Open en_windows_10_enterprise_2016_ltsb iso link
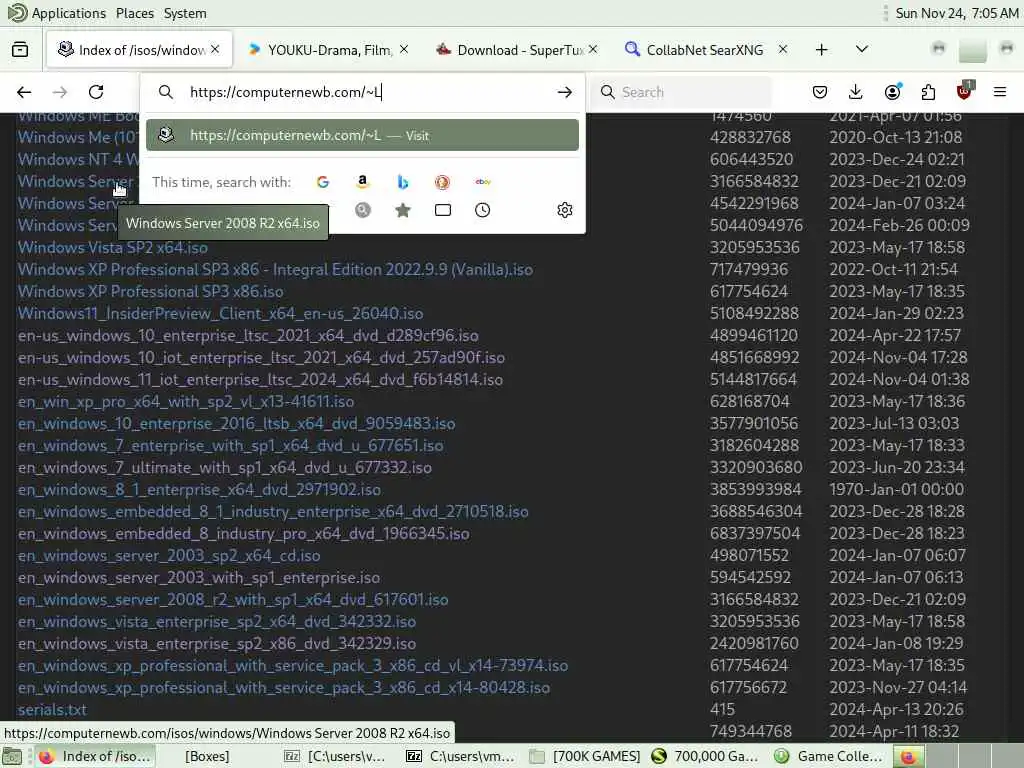 coord(236,424)
